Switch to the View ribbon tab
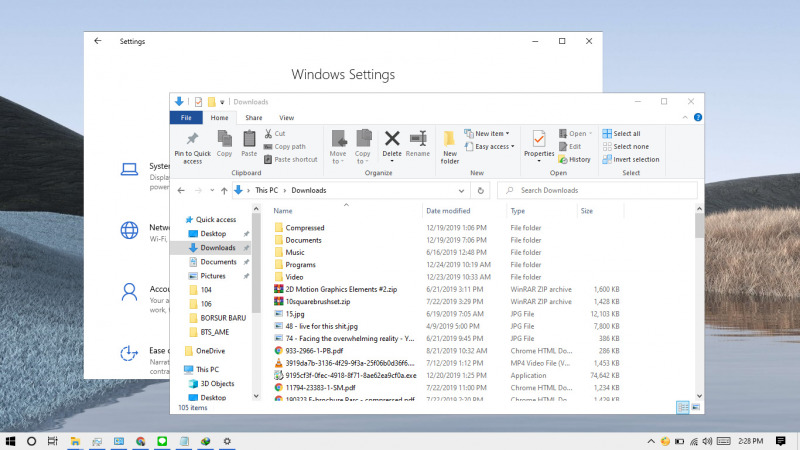This screenshot has width=800, height=450. click(286, 118)
